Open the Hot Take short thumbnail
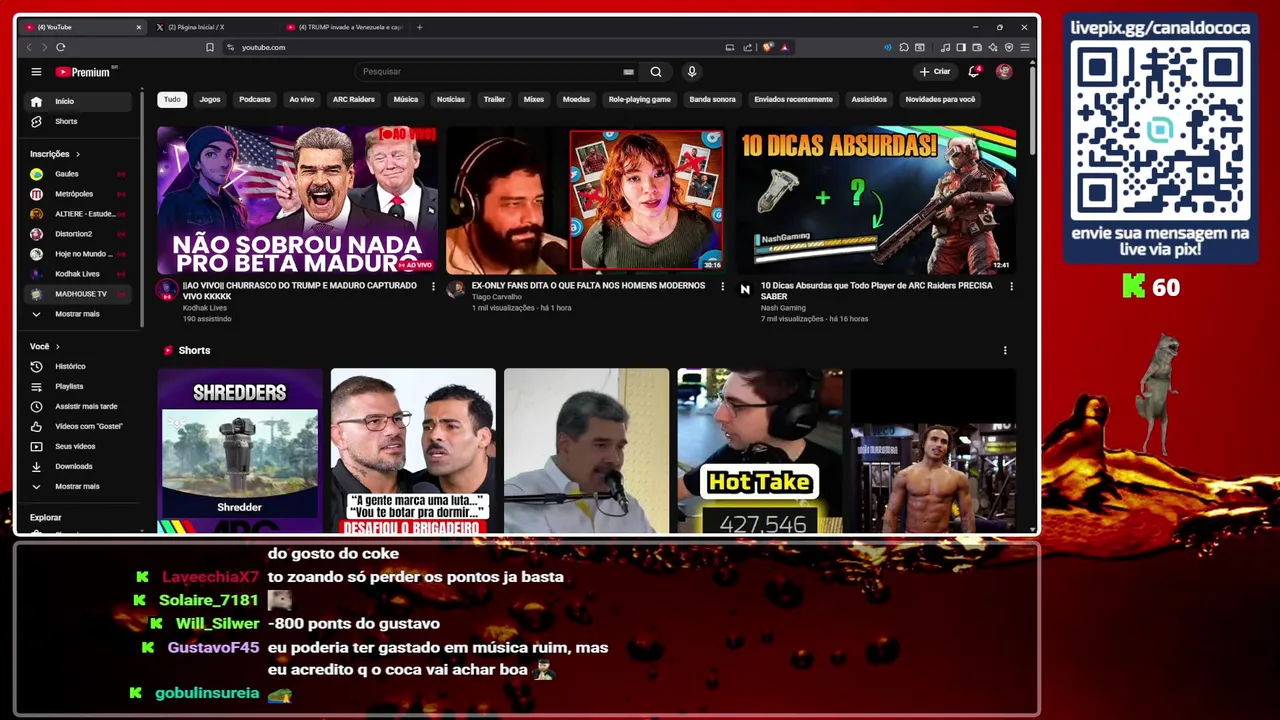 click(760, 451)
